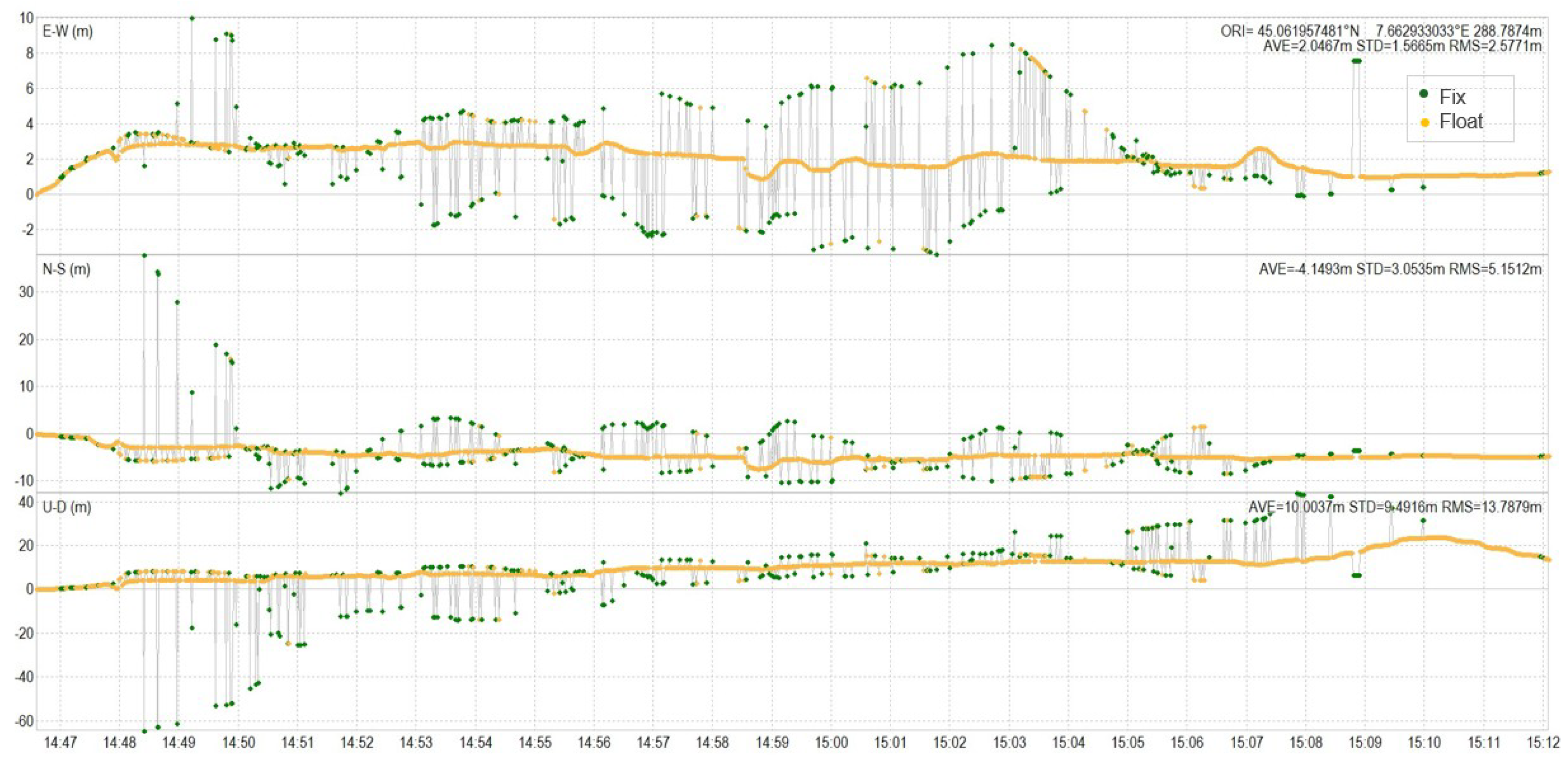The height and width of the screenshot is (762, 1568).
Task: Click the 15:00 time axis tick
Action: click(x=832, y=743)
